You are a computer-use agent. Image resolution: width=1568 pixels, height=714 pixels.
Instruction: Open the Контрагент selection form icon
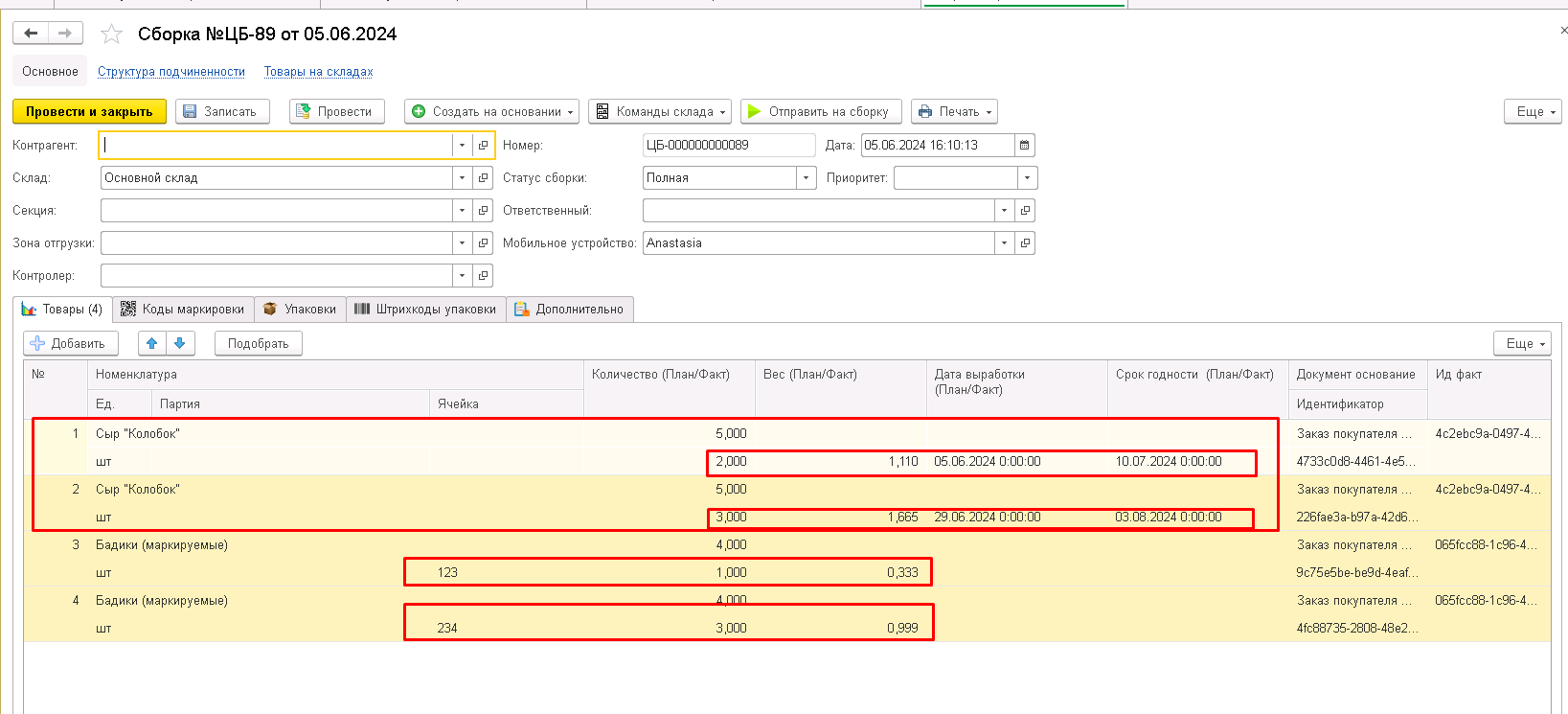tap(484, 146)
